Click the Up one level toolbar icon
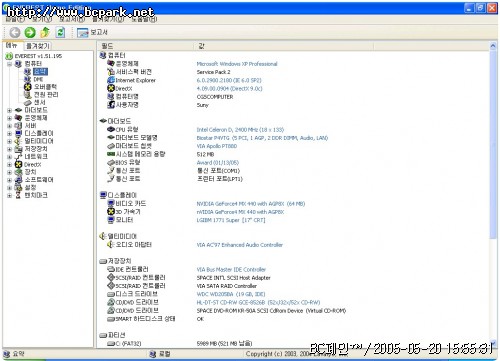500x361 pixels. 45,32
